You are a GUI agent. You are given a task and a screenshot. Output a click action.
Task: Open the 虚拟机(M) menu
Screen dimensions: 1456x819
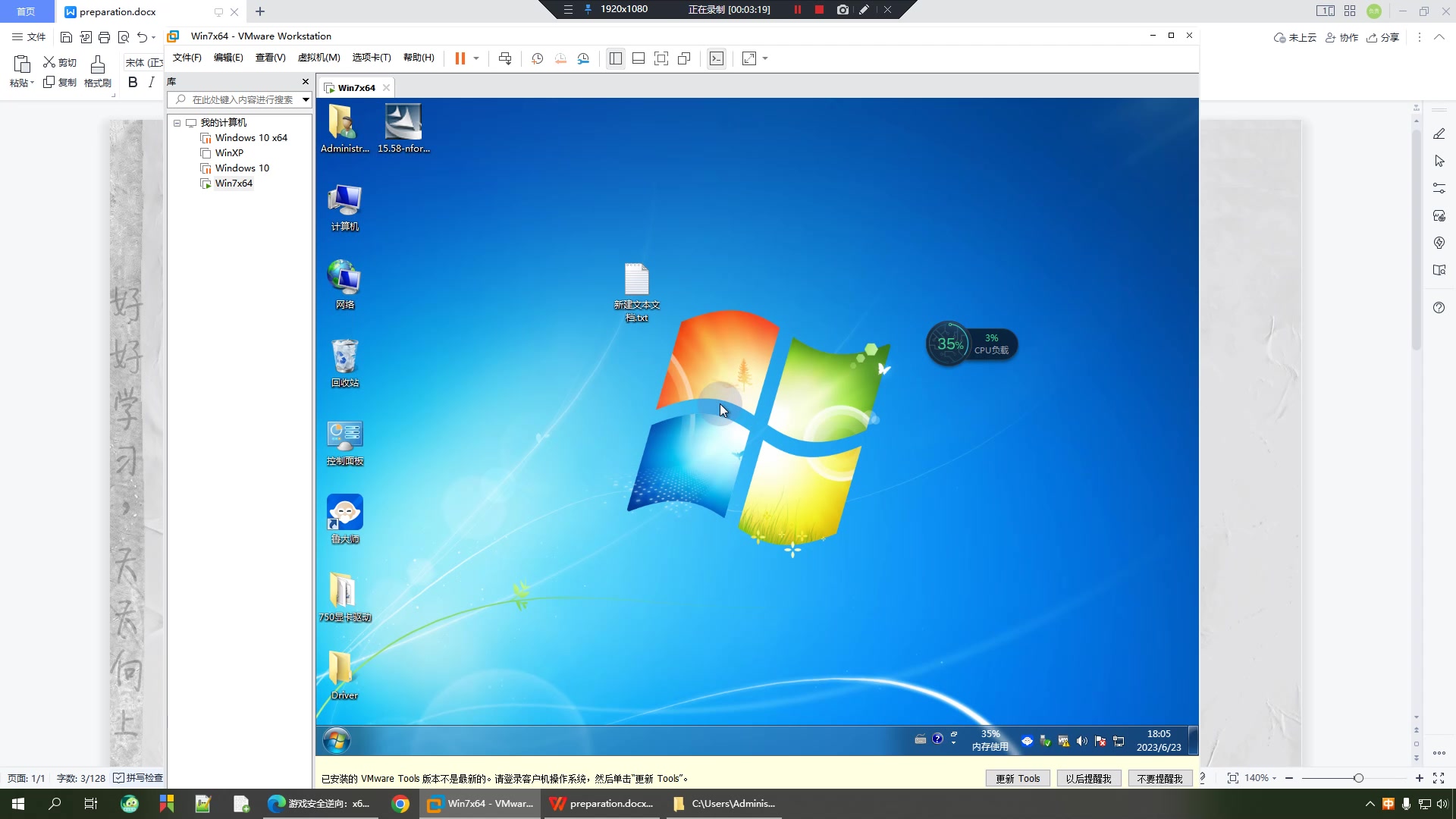point(318,58)
